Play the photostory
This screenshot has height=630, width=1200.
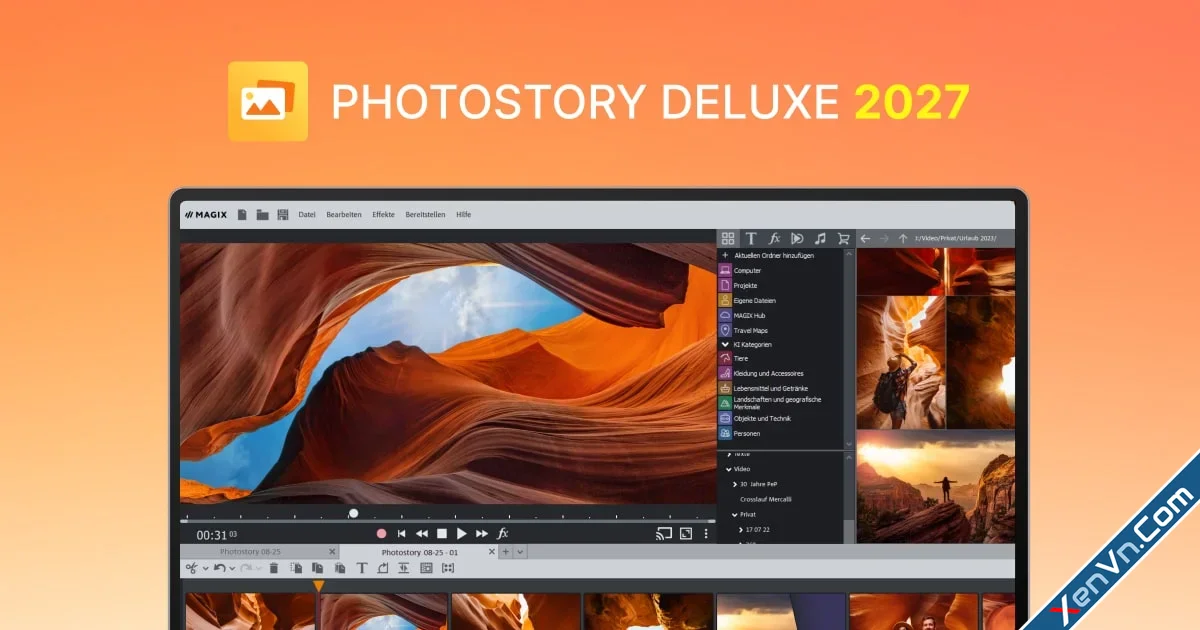point(462,534)
